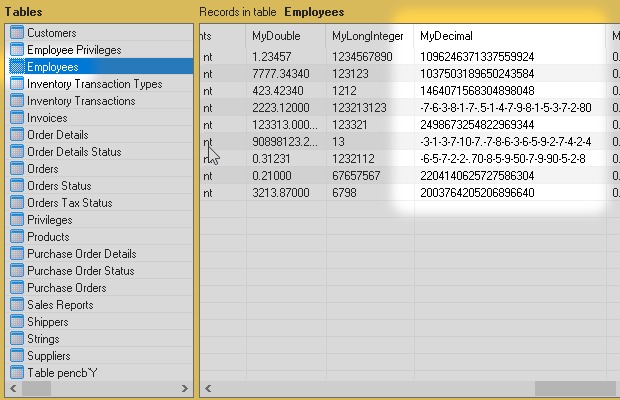Select Inventory Transaction Types table
Screen dimensions: 620x400
point(94,84)
